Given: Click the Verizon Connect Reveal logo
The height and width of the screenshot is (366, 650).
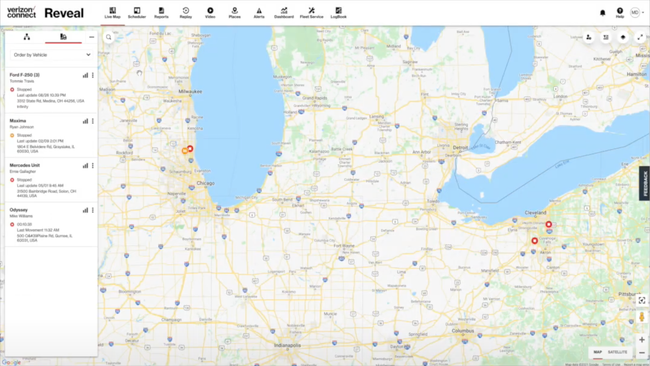Looking at the screenshot, I should 45,13.
